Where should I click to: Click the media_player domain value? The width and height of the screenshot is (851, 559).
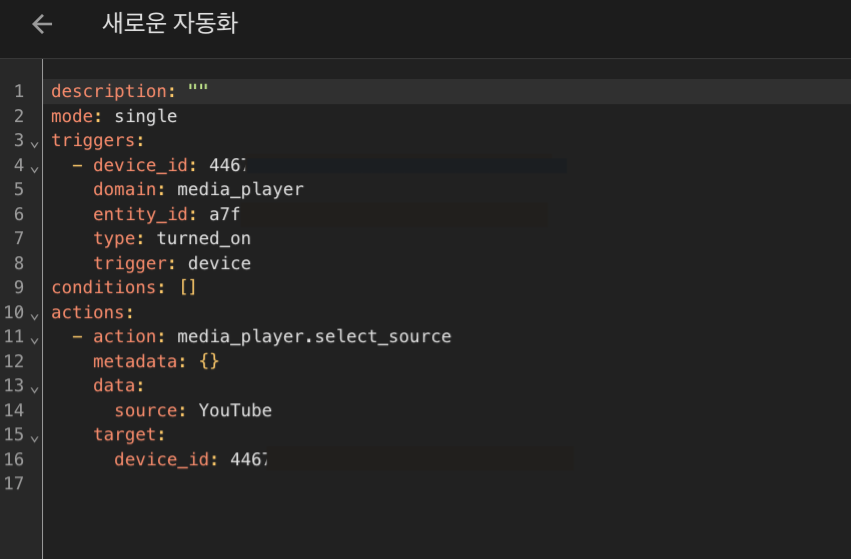click(x=240, y=189)
